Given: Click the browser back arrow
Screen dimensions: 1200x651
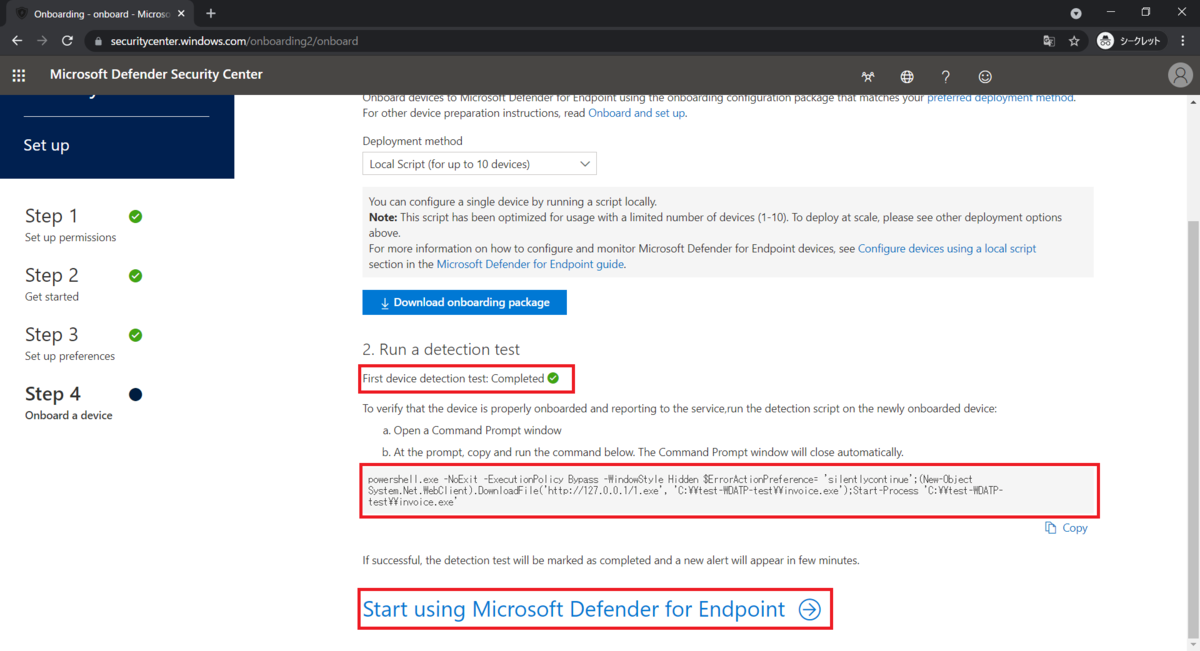Looking at the screenshot, I should pos(17,41).
